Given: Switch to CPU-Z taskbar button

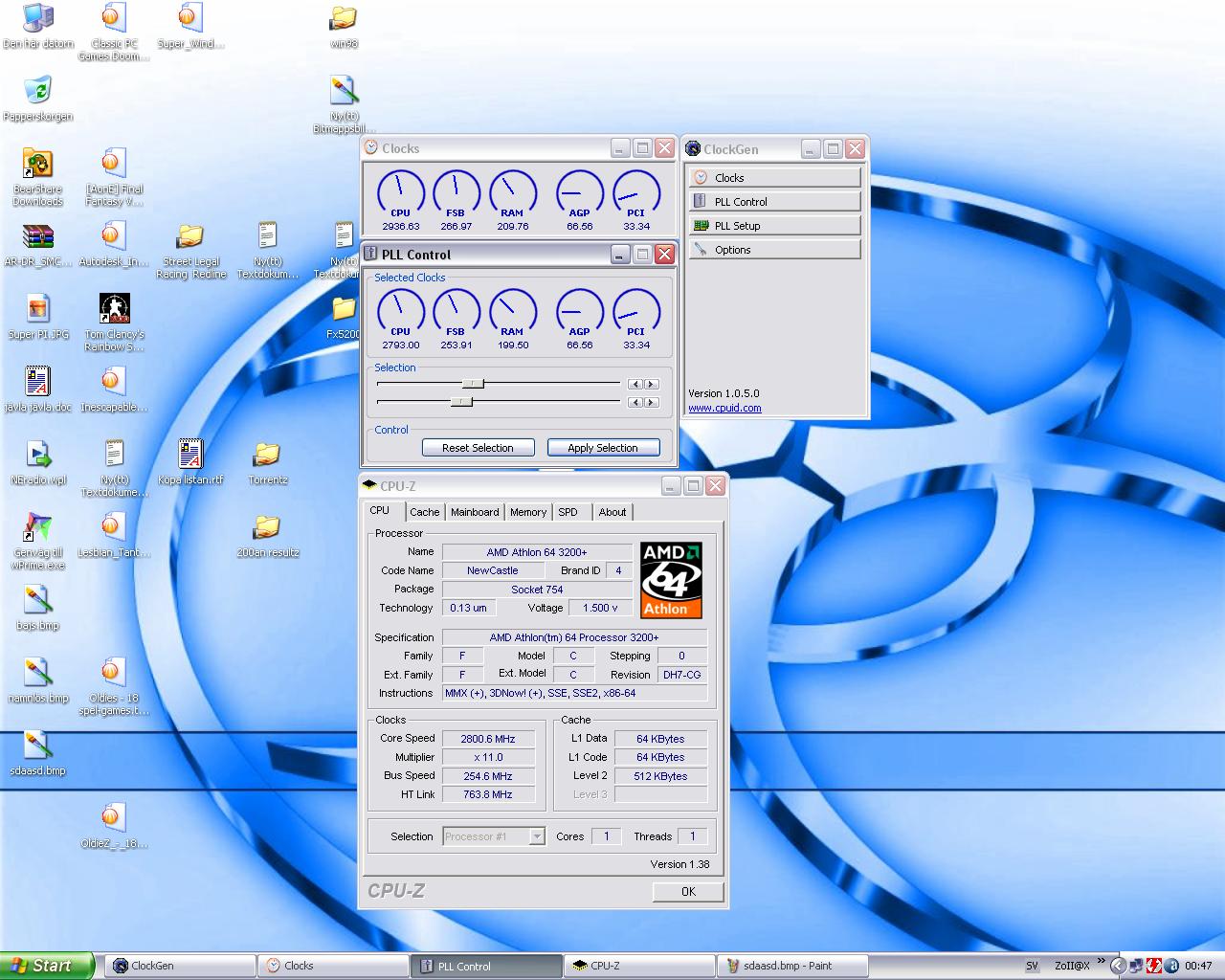Looking at the screenshot, I should (639, 966).
